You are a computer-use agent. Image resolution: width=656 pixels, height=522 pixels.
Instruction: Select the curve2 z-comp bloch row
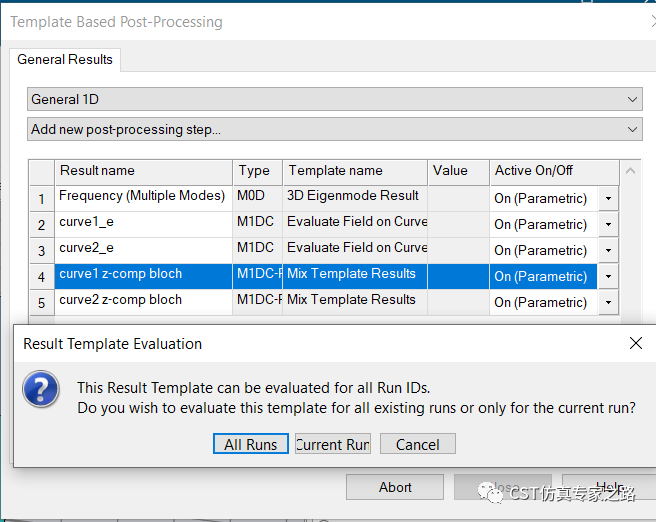(x=143, y=299)
